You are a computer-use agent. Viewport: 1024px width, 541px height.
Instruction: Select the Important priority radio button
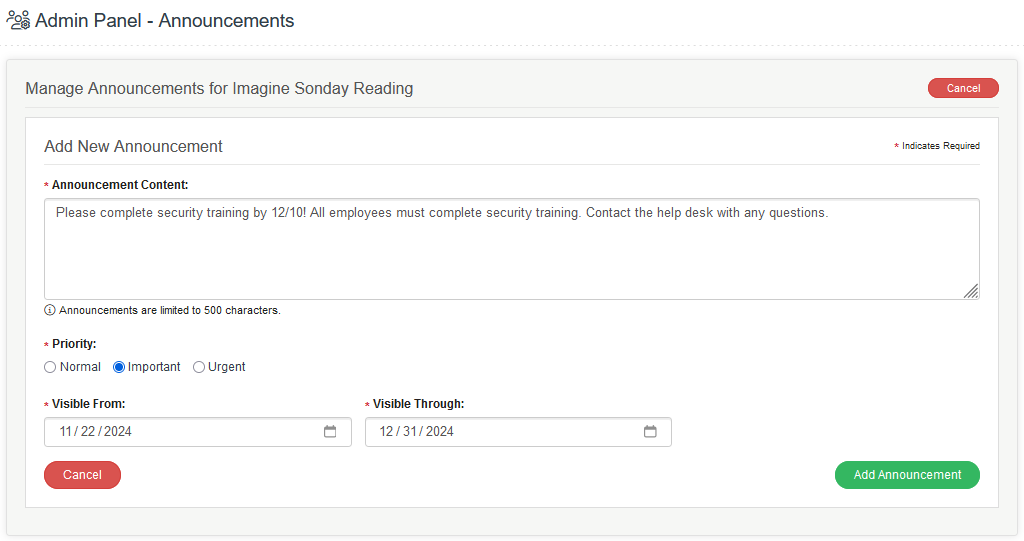[119, 367]
